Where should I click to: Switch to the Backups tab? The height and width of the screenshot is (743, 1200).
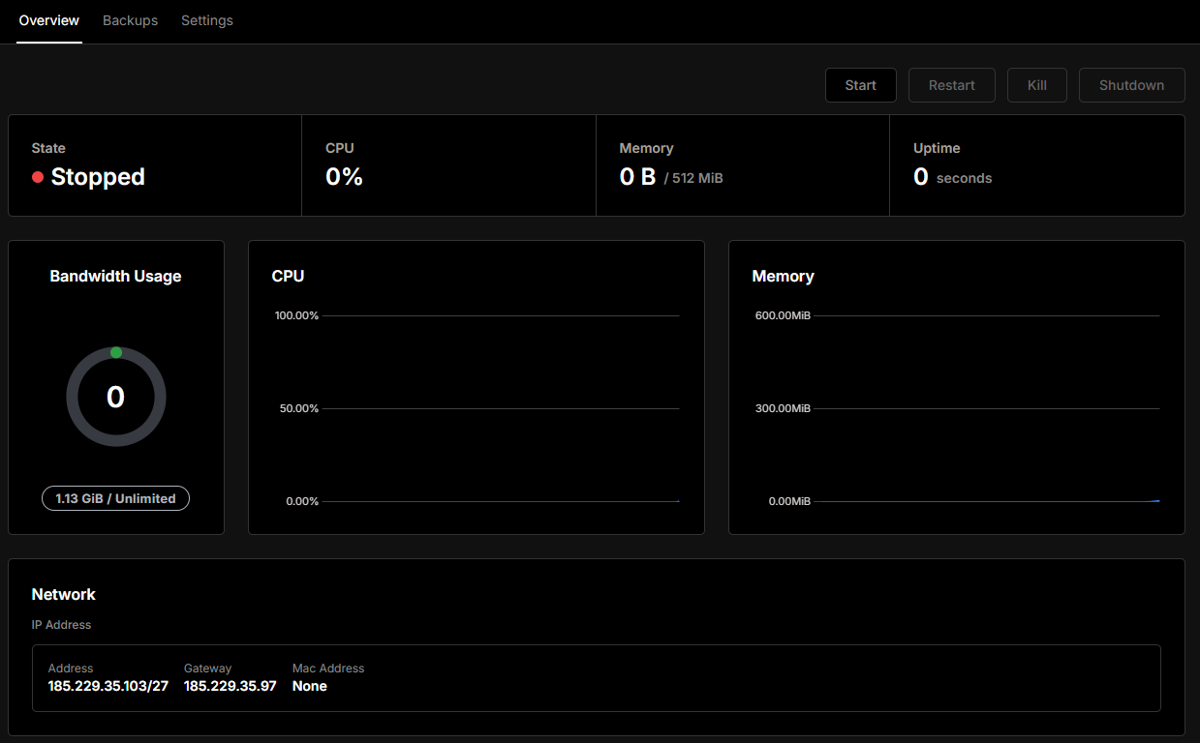[x=130, y=20]
